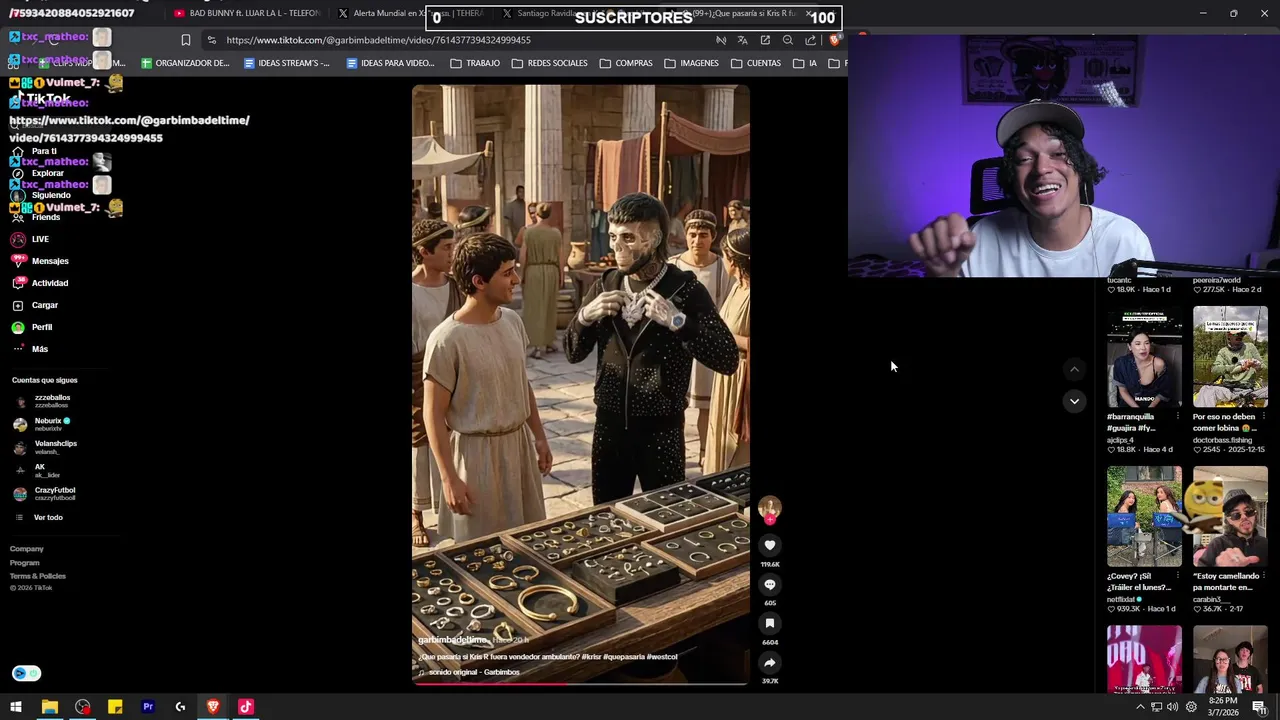
Task: Show hidden system tray icons
Action: click(x=1140, y=707)
